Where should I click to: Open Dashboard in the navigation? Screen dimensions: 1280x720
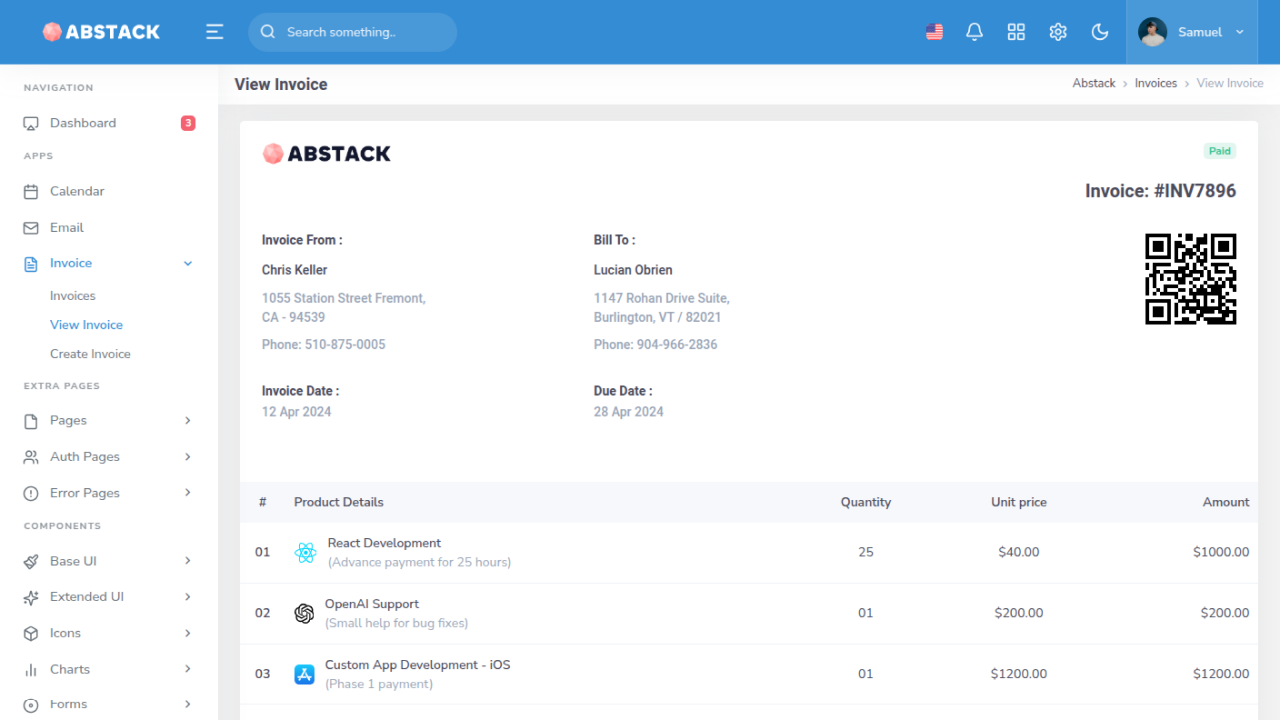(x=109, y=123)
